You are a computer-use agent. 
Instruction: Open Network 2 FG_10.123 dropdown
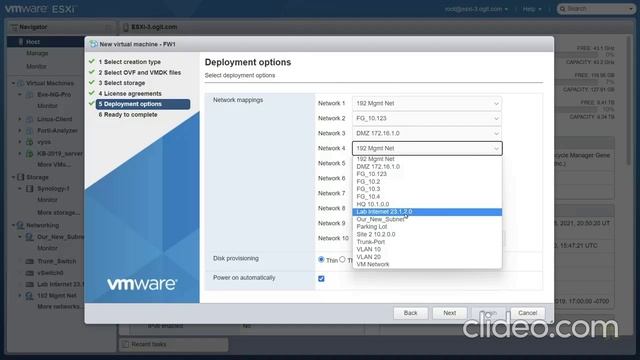click(427, 118)
